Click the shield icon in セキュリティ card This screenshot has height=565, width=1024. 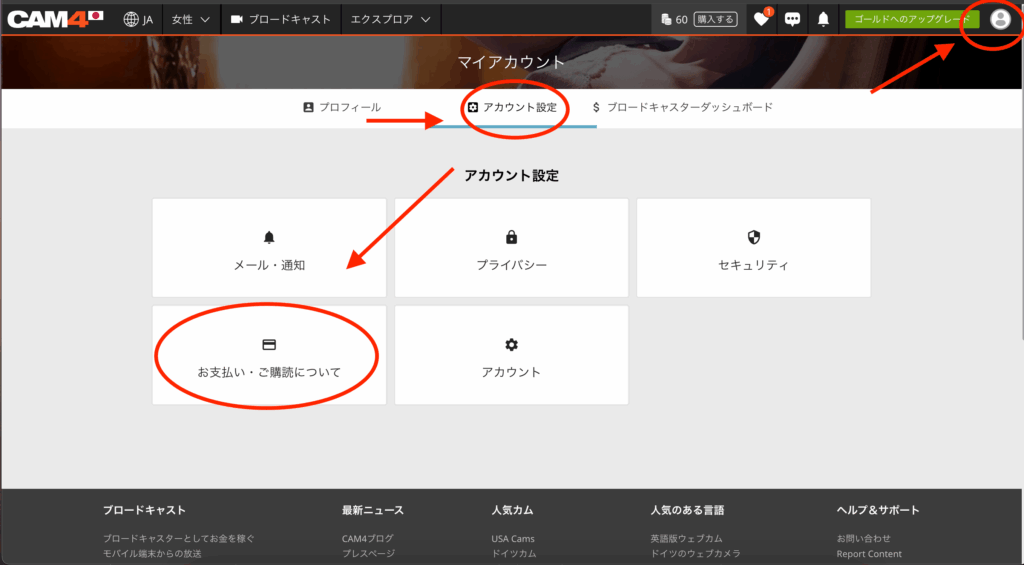pos(754,237)
